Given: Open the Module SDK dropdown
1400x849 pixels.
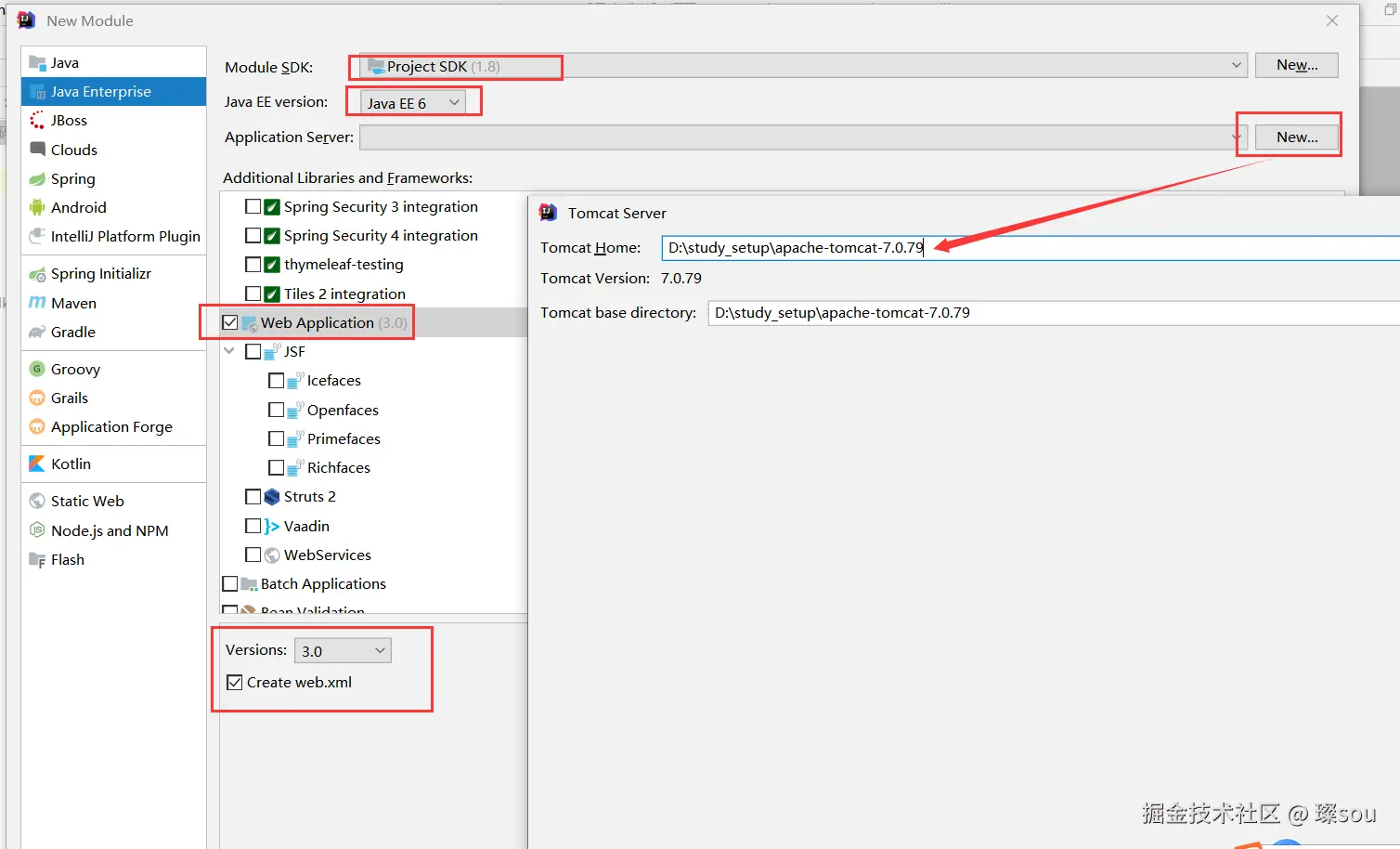Looking at the screenshot, I should tap(803, 66).
